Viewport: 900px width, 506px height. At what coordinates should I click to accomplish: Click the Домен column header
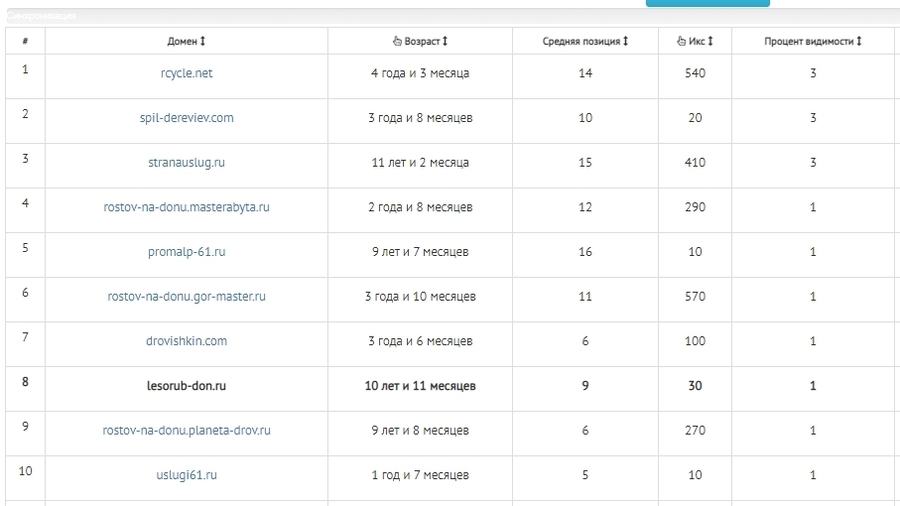(x=187, y=41)
